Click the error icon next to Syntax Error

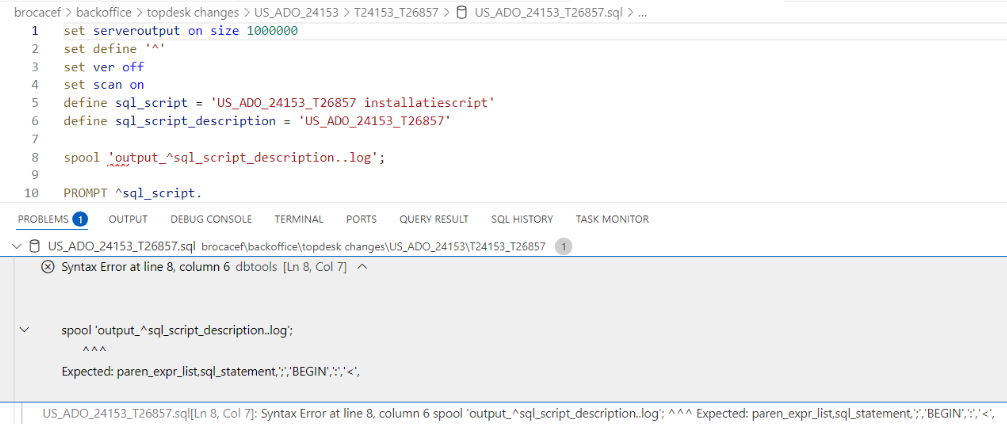click(x=48, y=267)
